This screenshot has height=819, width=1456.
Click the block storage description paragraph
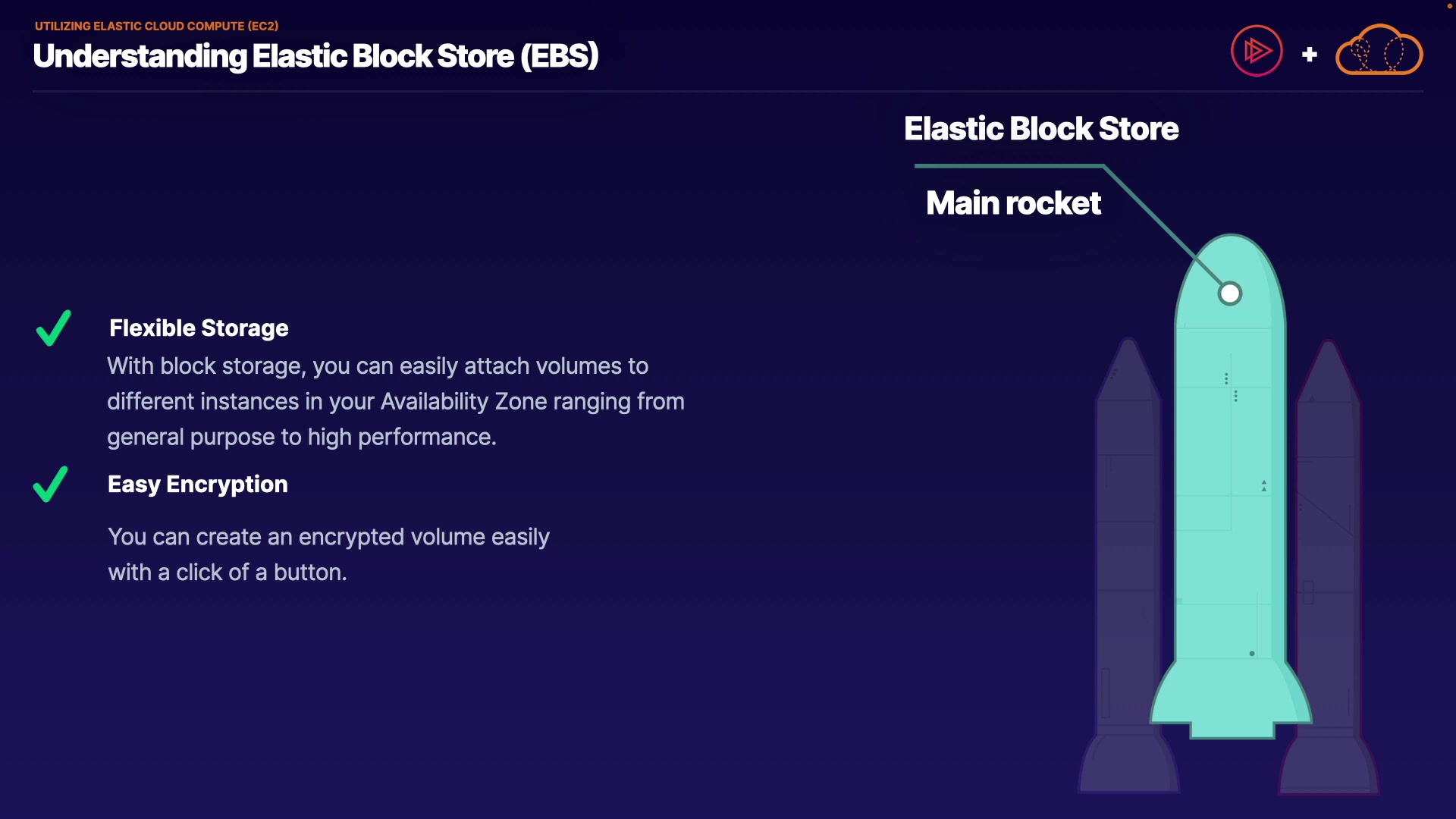tap(395, 401)
